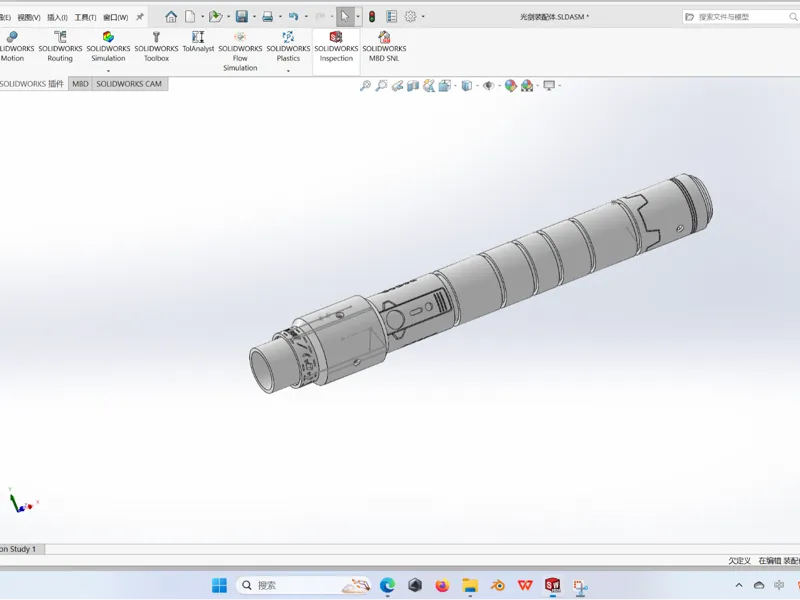Click the Previous View icon
800x600 pixels.
tap(397, 86)
